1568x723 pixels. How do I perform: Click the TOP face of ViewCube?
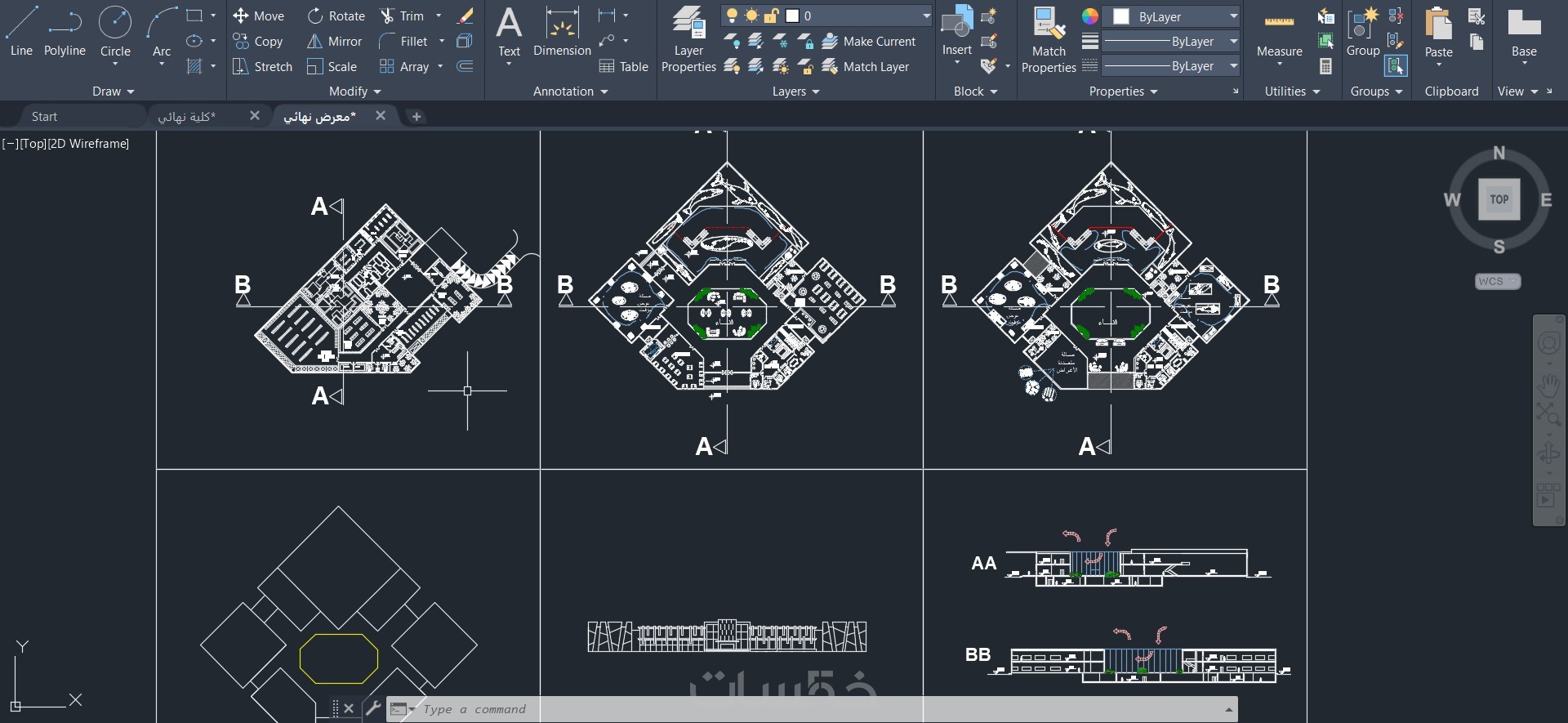coord(1499,199)
